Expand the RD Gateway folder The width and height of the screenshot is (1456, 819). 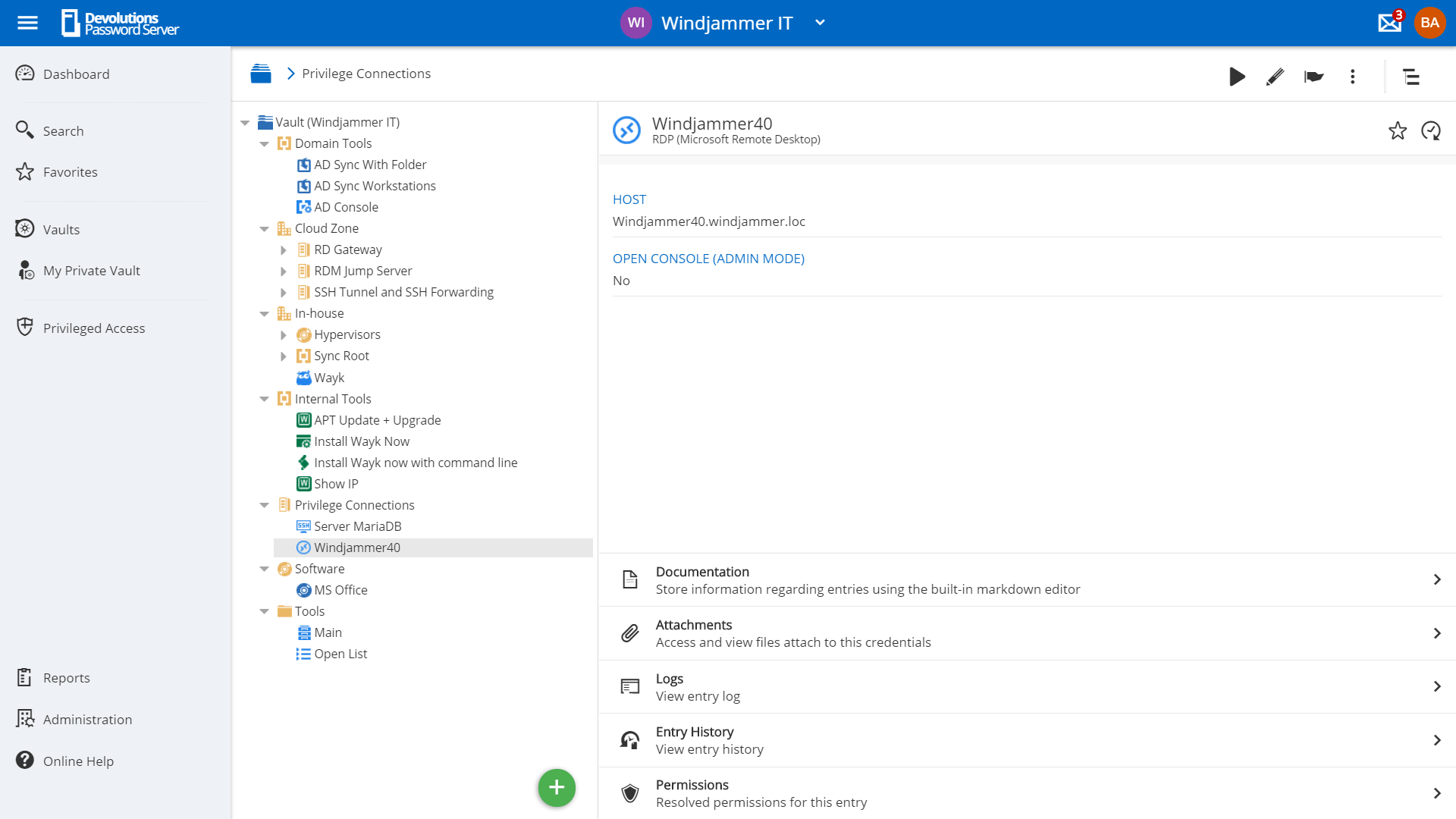tap(284, 250)
